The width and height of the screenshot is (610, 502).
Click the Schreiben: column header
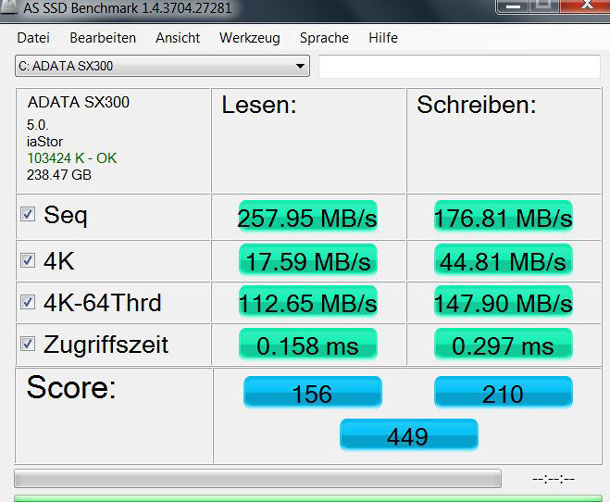(477, 105)
